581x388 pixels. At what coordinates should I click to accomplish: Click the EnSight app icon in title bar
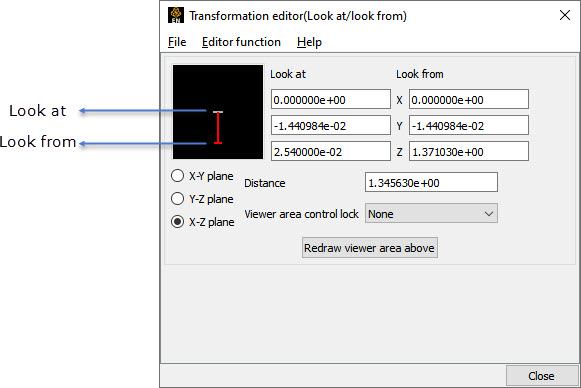pyautogui.click(x=176, y=15)
